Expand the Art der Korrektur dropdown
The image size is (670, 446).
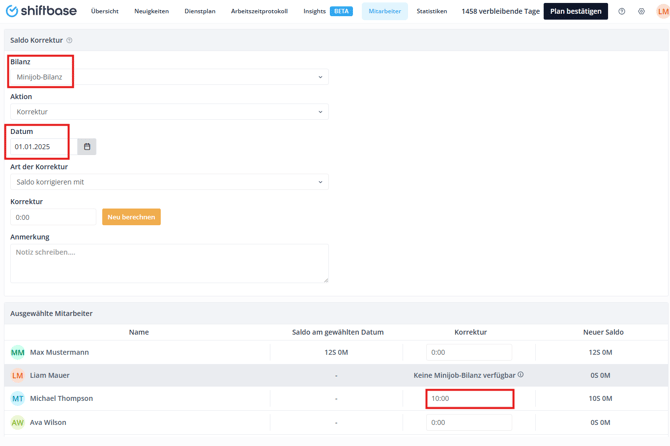coord(169,182)
